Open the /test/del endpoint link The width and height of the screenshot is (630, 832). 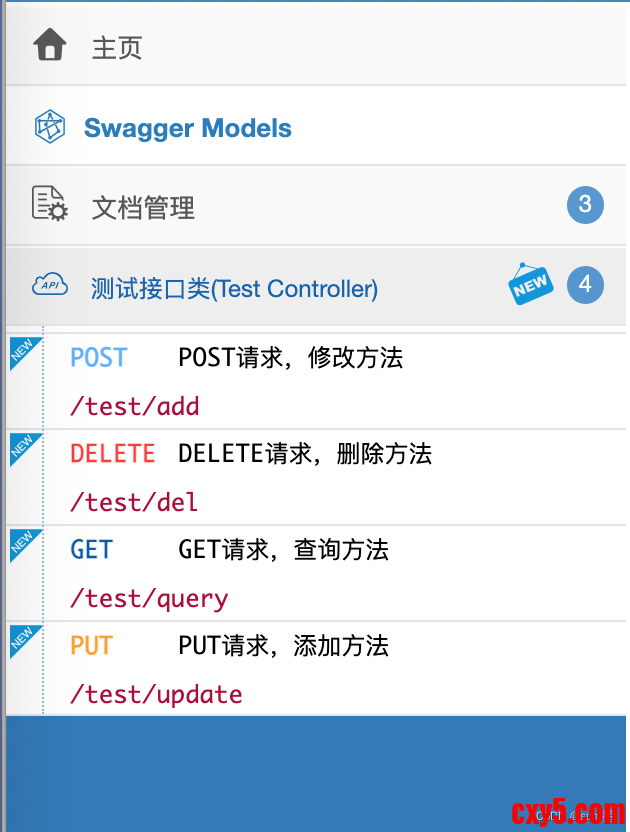134,502
